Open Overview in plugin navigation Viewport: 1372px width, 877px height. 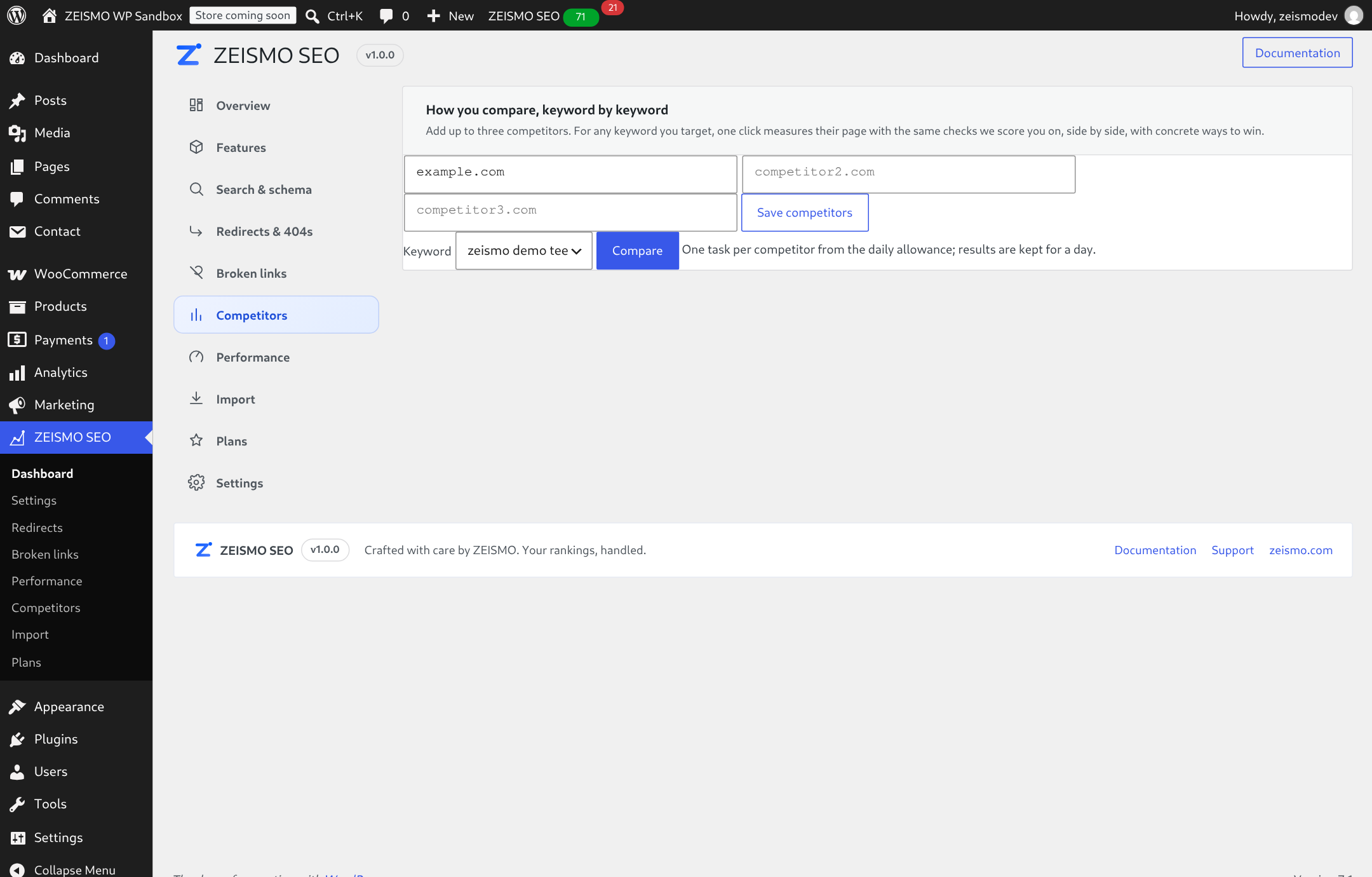(276, 105)
